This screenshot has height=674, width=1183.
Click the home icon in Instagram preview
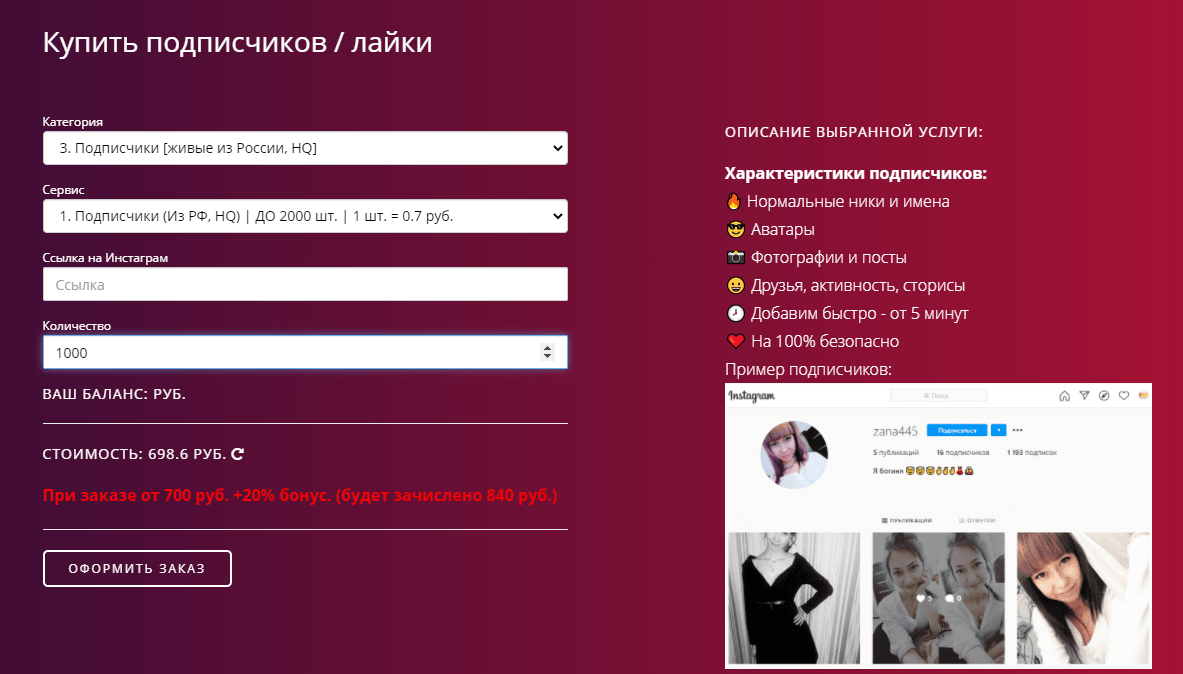pyautogui.click(x=1065, y=395)
